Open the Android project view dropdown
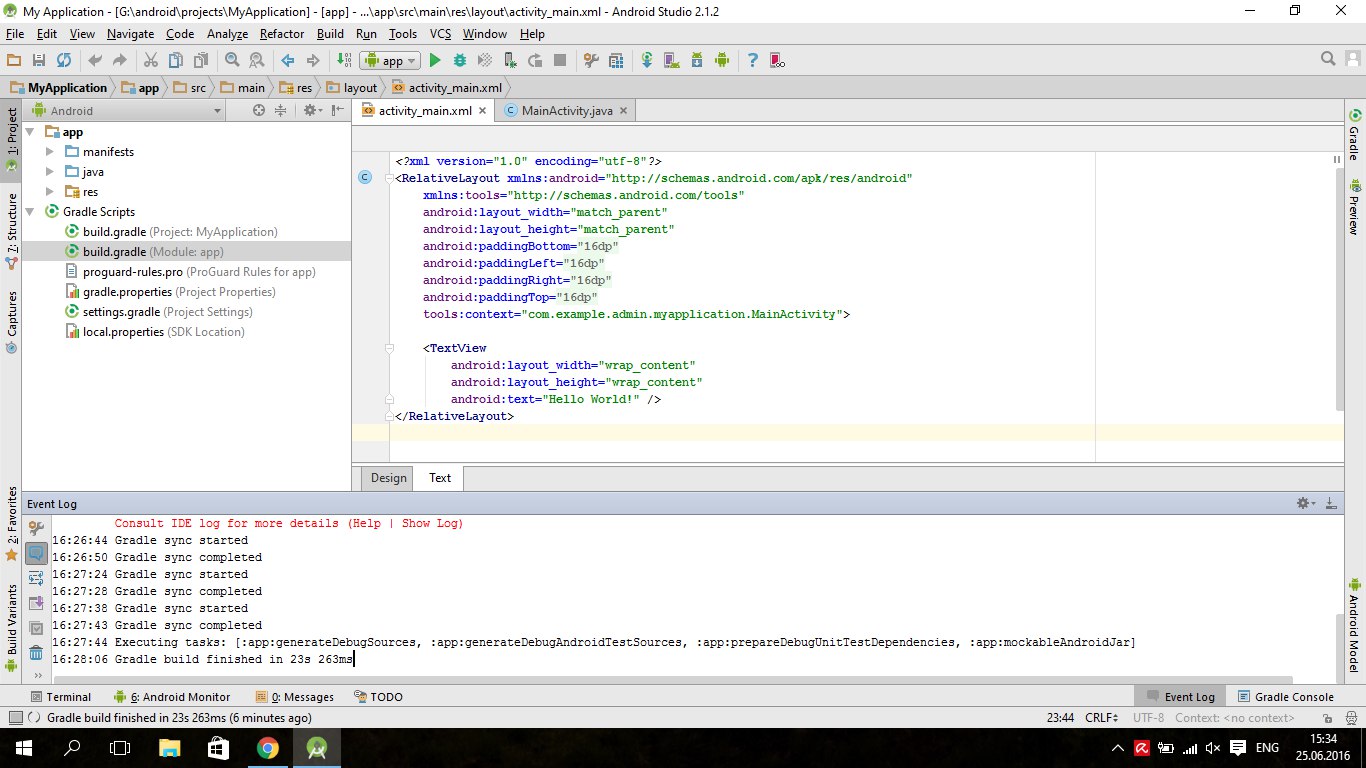This screenshot has height=768, width=1366. (x=126, y=111)
